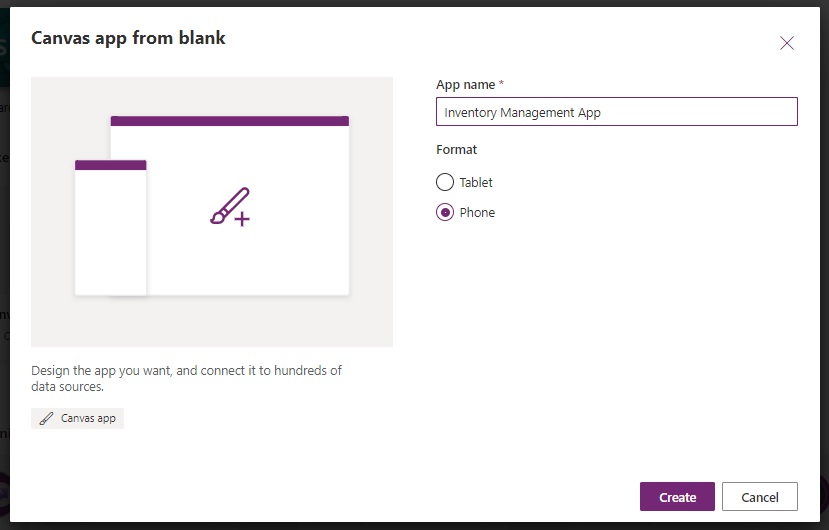
Task: Click the phone mockup in the illustration
Action: [x=110, y=235]
